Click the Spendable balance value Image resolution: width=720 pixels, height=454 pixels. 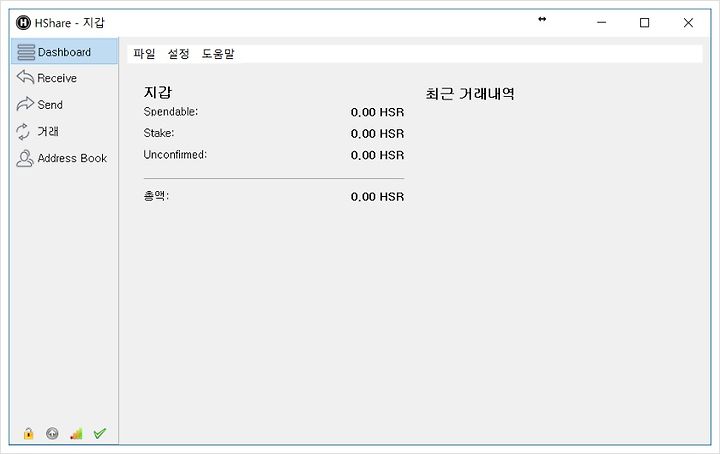[377, 112]
